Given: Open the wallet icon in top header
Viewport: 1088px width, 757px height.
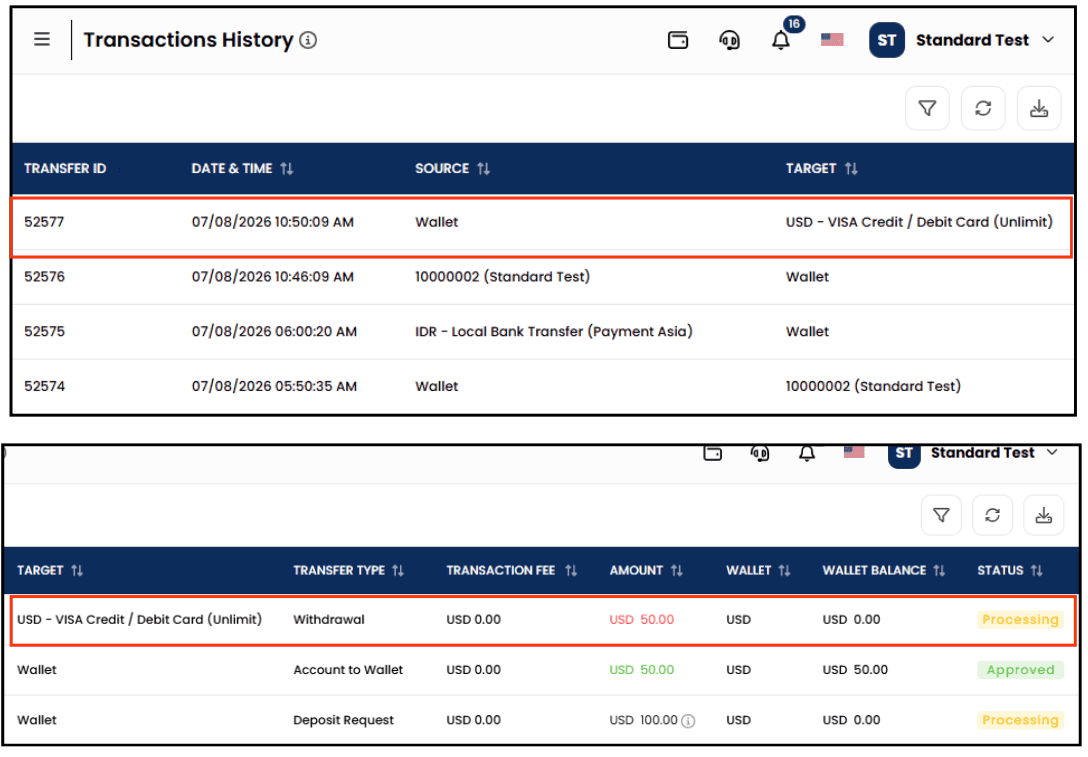Looking at the screenshot, I should coord(678,40).
